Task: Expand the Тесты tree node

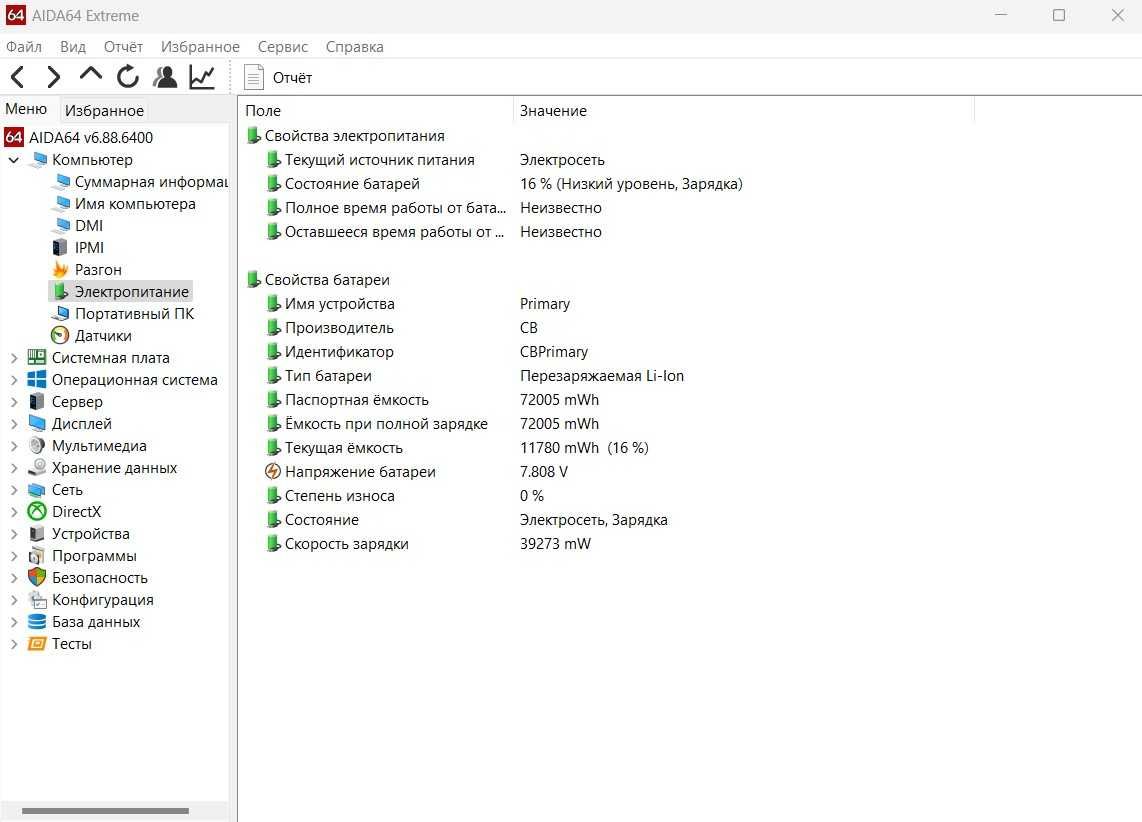Action: coord(14,644)
